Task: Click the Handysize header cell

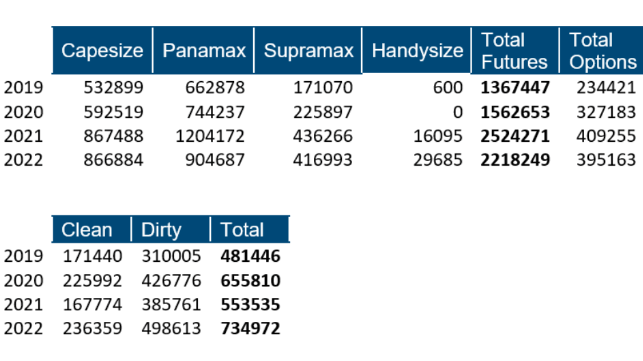Action: (x=417, y=50)
